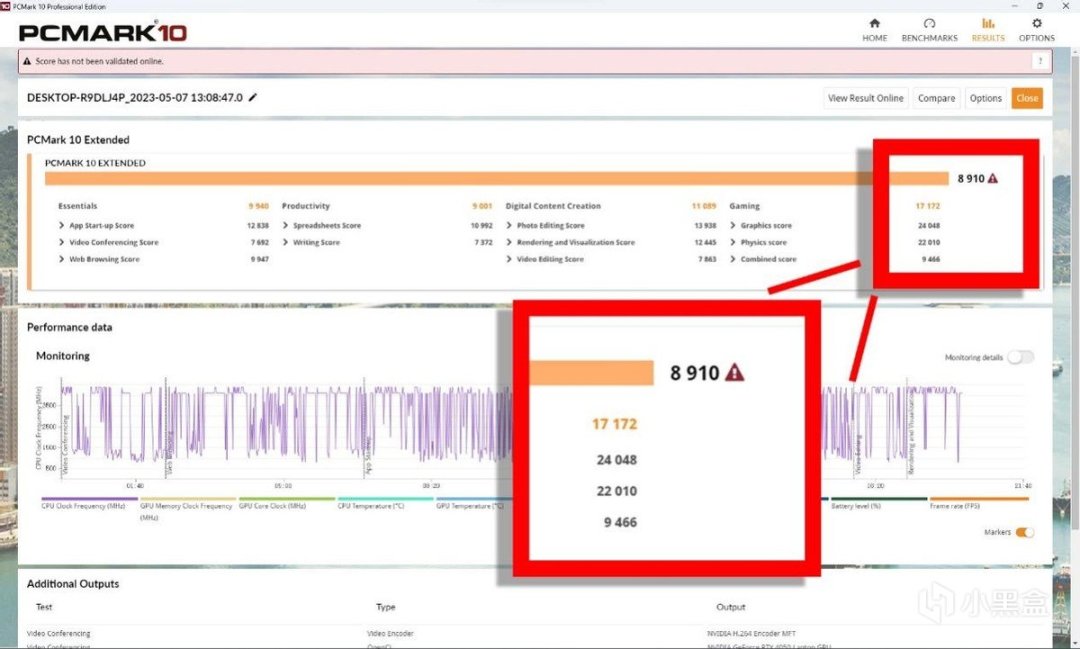Viewport: 1080px width, 649px height.
Task: Click the Output column header
Action: pyautogui.click(x=731, y=607)
